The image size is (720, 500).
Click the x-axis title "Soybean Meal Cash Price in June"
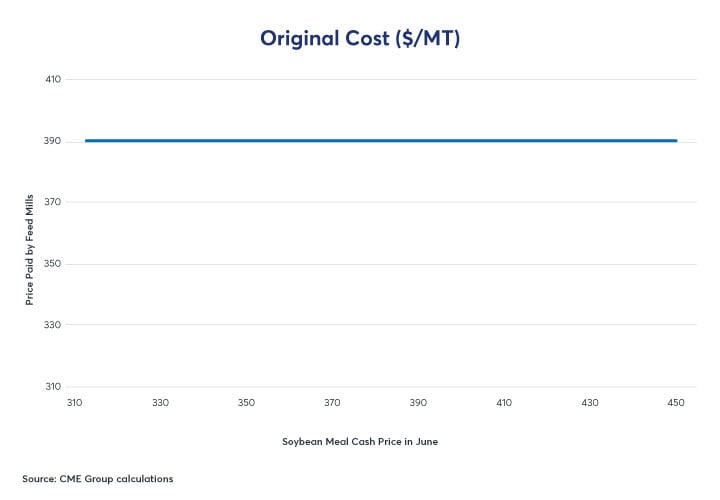point(359,441)
